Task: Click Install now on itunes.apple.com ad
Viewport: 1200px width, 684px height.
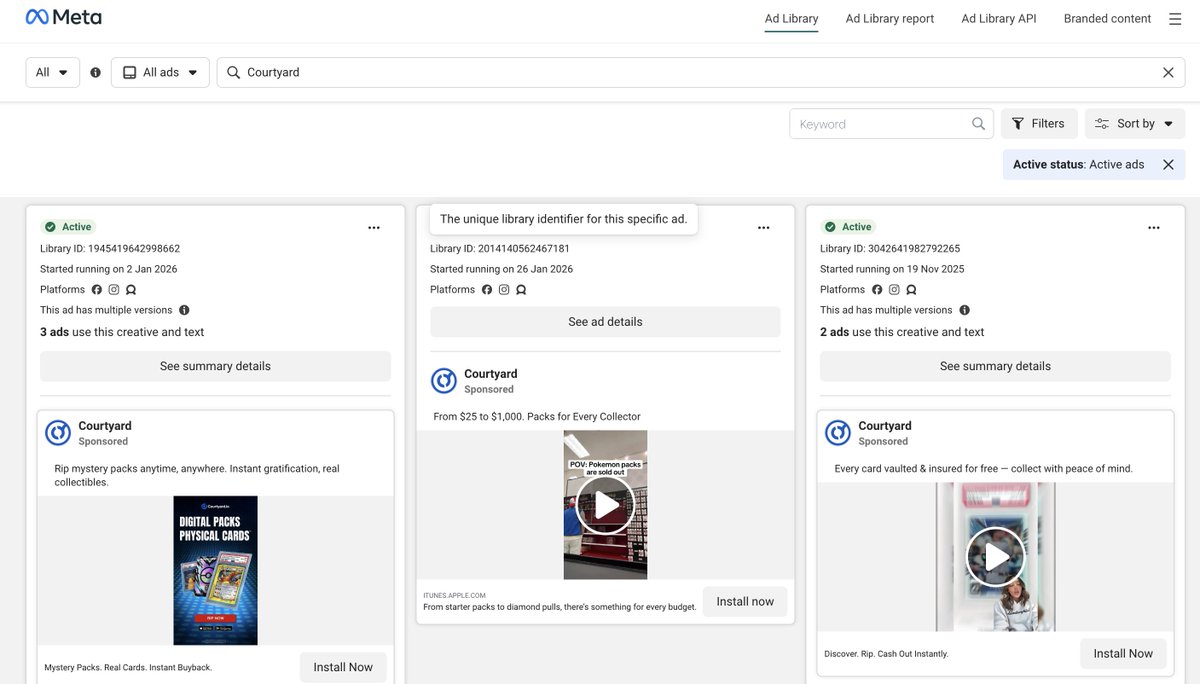Action: pyautogui.click(x=745, y=602)
